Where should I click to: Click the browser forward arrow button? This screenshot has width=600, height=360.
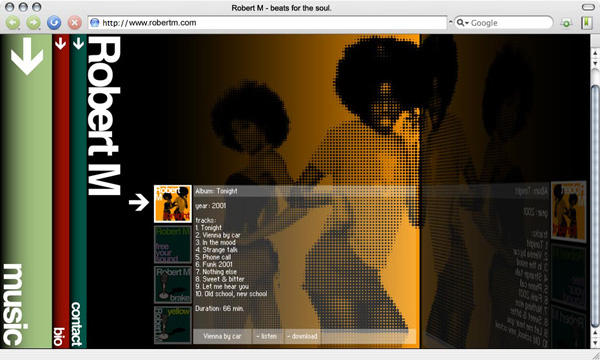click(x=33, y=23)
